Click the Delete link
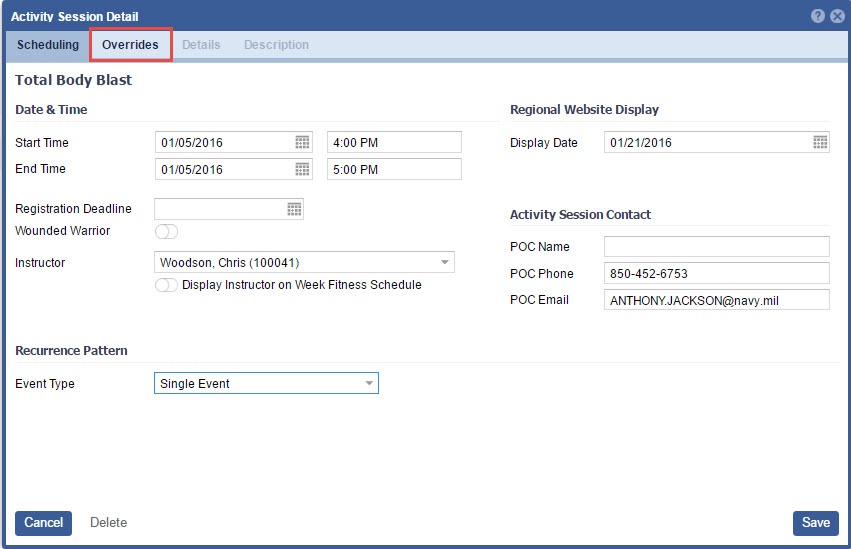The height and width of the screenshot is (549, 851). coord(108,523)
